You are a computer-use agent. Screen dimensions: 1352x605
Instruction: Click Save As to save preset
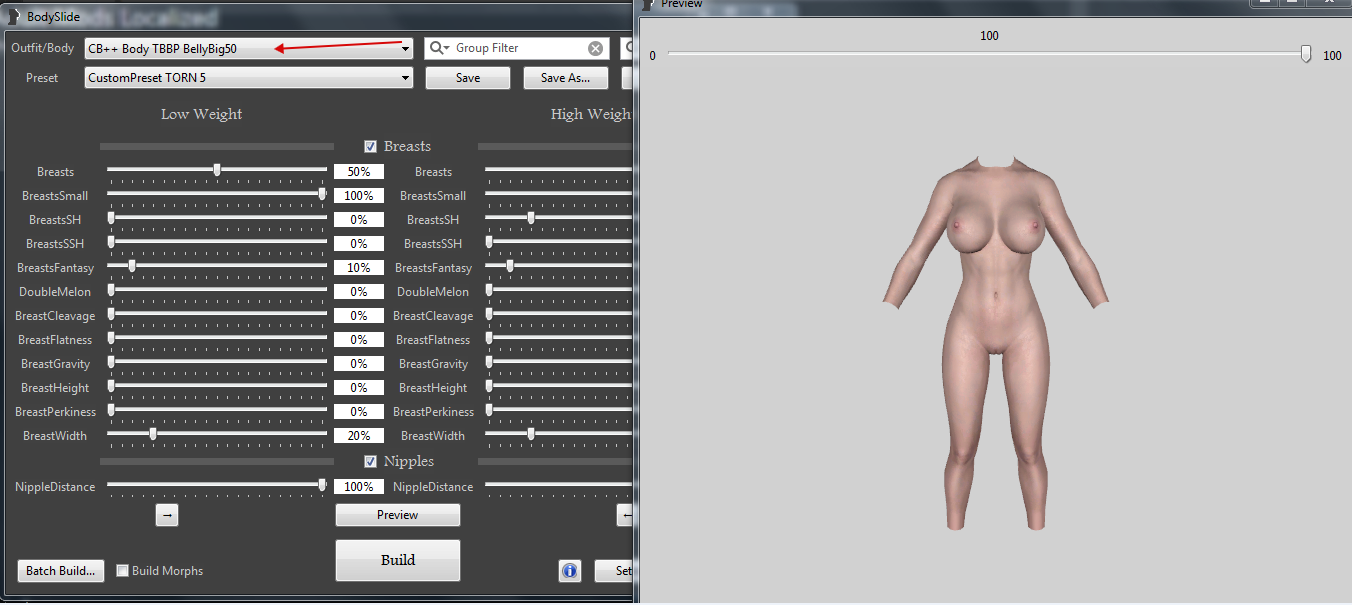pyautogui.click(x=565, y=78)
